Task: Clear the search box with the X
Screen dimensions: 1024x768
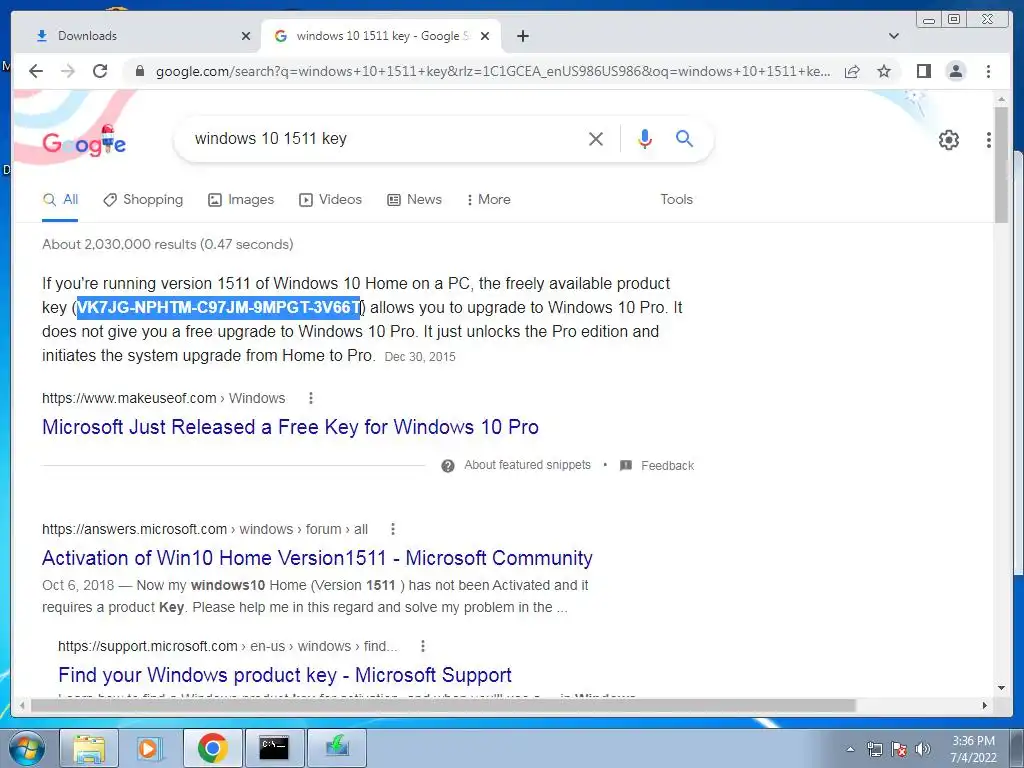Action: click(x=596, y=138)
